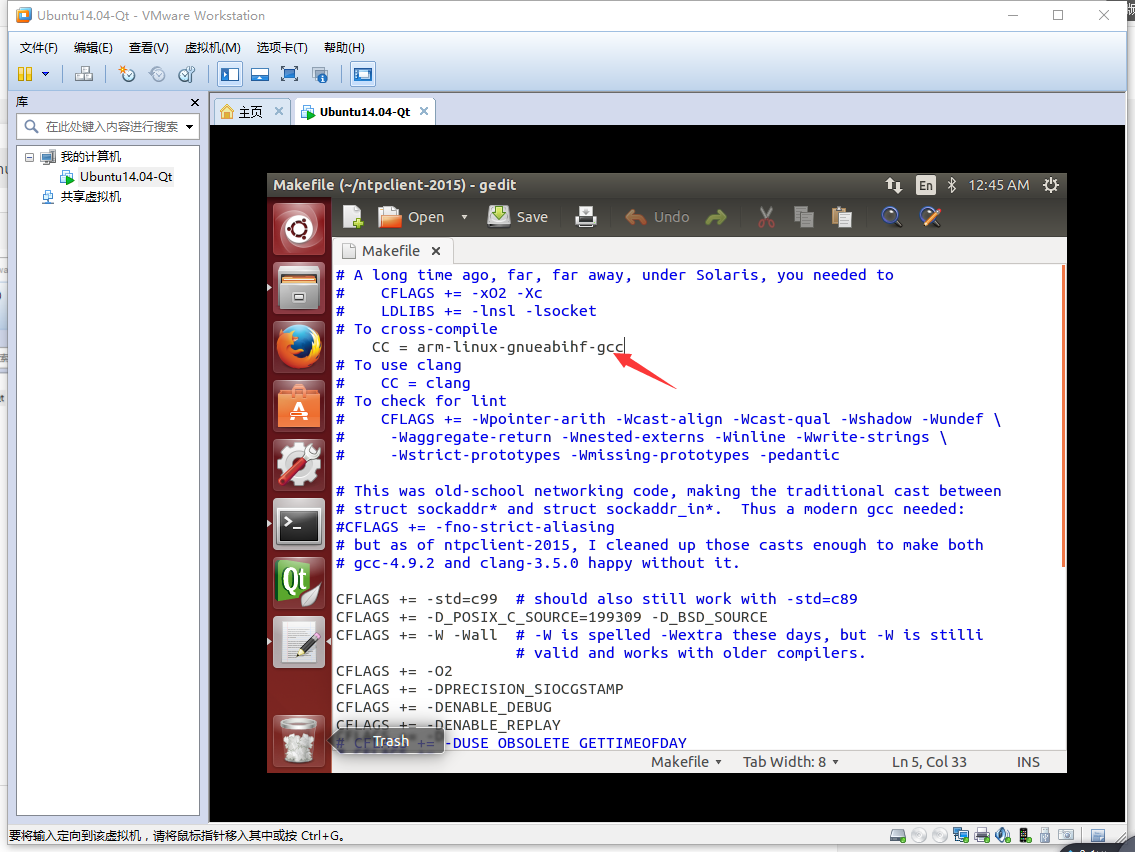Screen dimensions: 1135x852
Task: Copy the selection in gedit
Action: 803,217
